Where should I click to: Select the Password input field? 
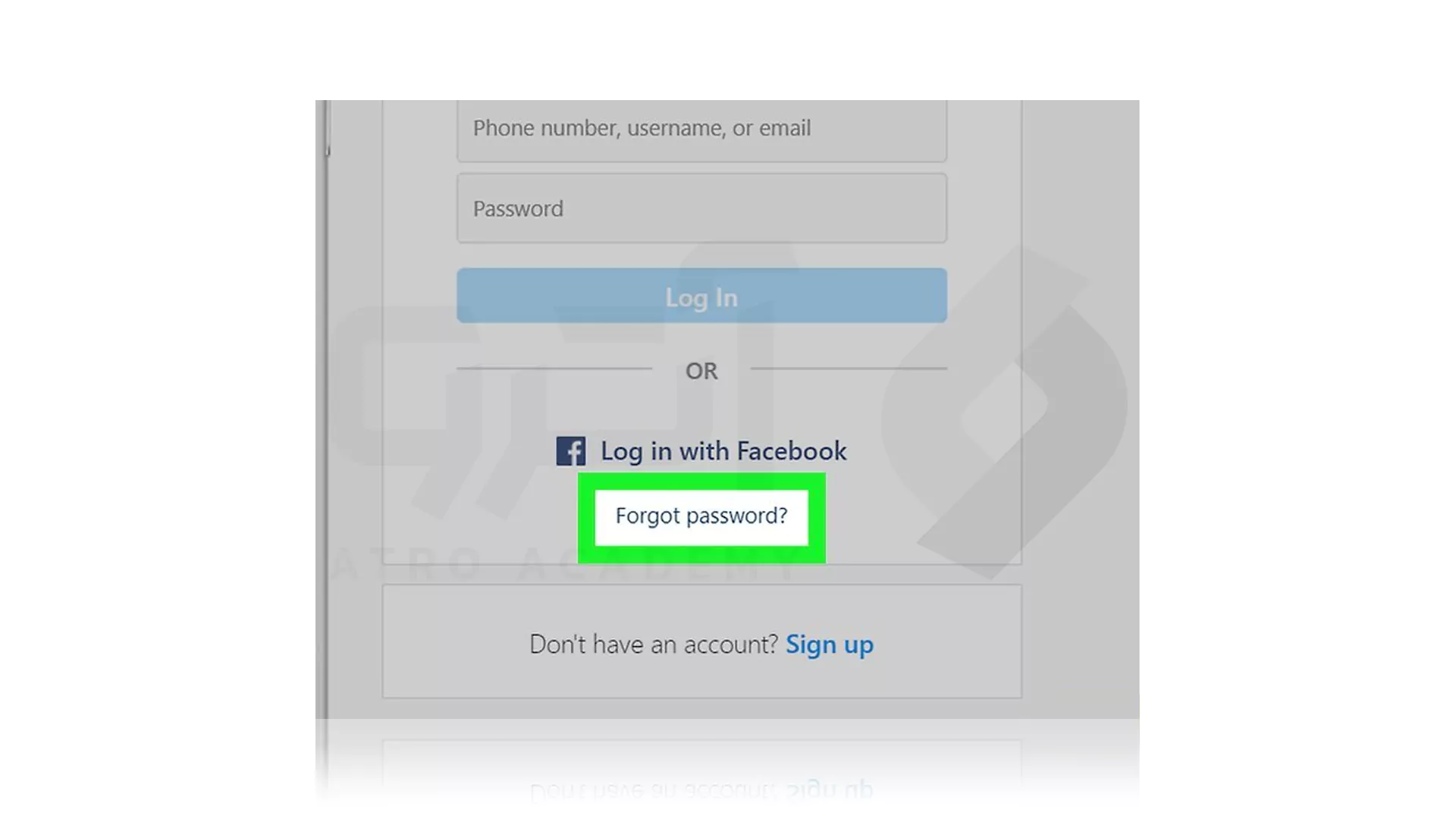701,208
